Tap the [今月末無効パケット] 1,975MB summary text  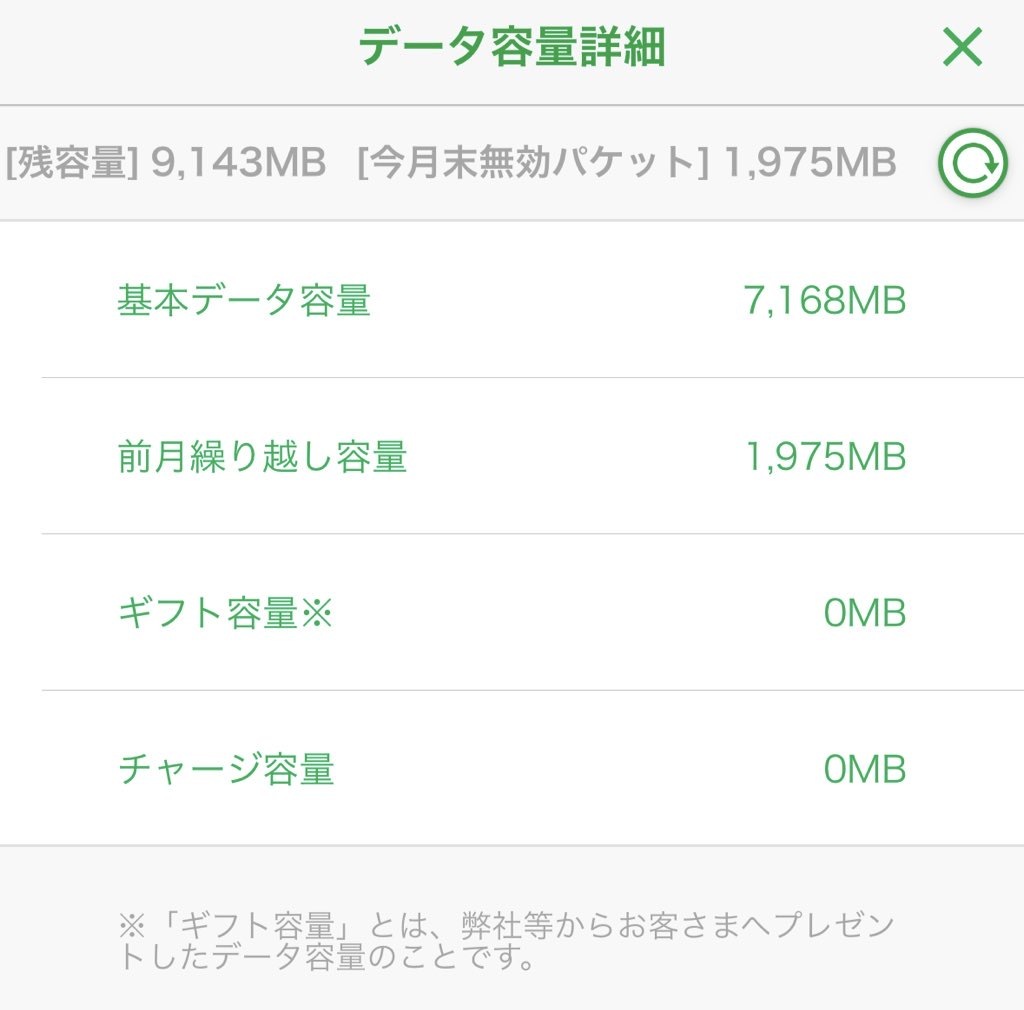click(626, 164)
